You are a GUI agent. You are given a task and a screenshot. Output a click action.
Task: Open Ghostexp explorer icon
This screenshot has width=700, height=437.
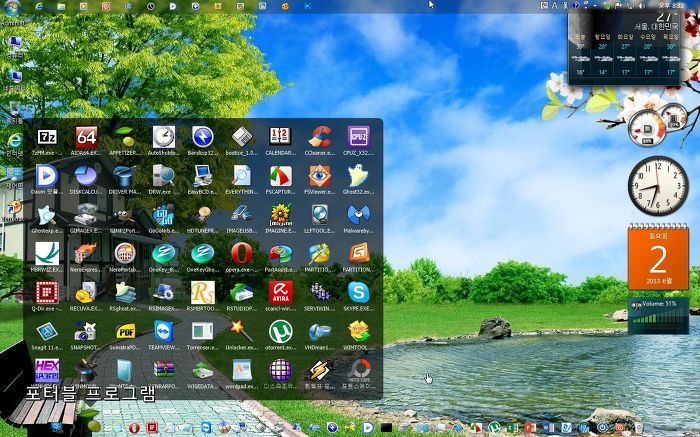coord(47,215)
